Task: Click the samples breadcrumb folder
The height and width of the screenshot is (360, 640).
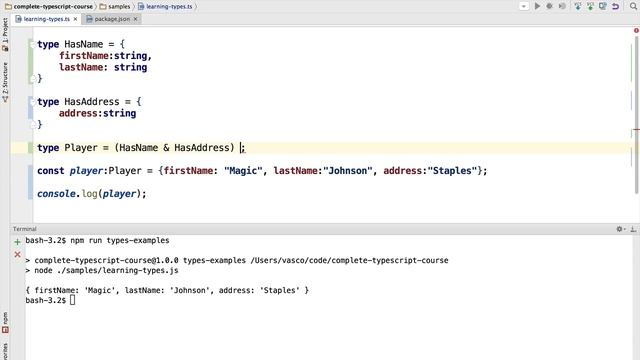Action: pyautogui.click(x=115, y=6)
